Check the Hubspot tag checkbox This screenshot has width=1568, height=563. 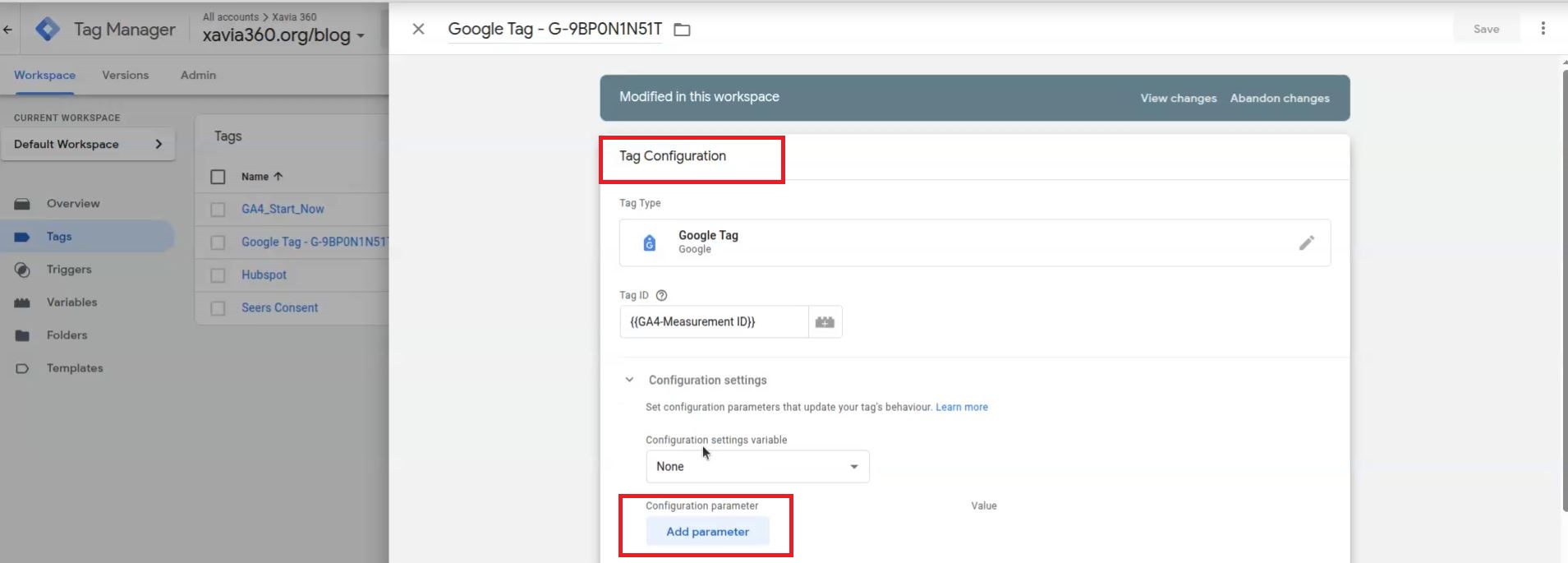tap(218, 275)
